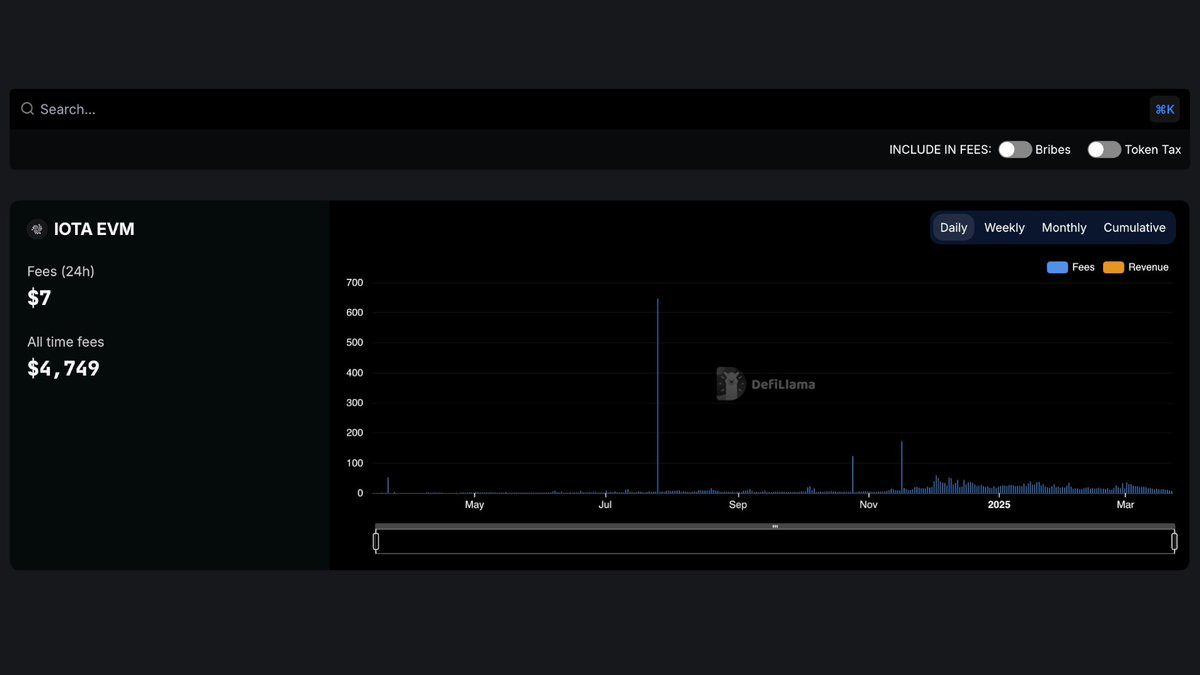Click the IOTA EVM title text
The width and height of the screenshot is (1200, 675).
pyautogui.click(x=94, y=229)
